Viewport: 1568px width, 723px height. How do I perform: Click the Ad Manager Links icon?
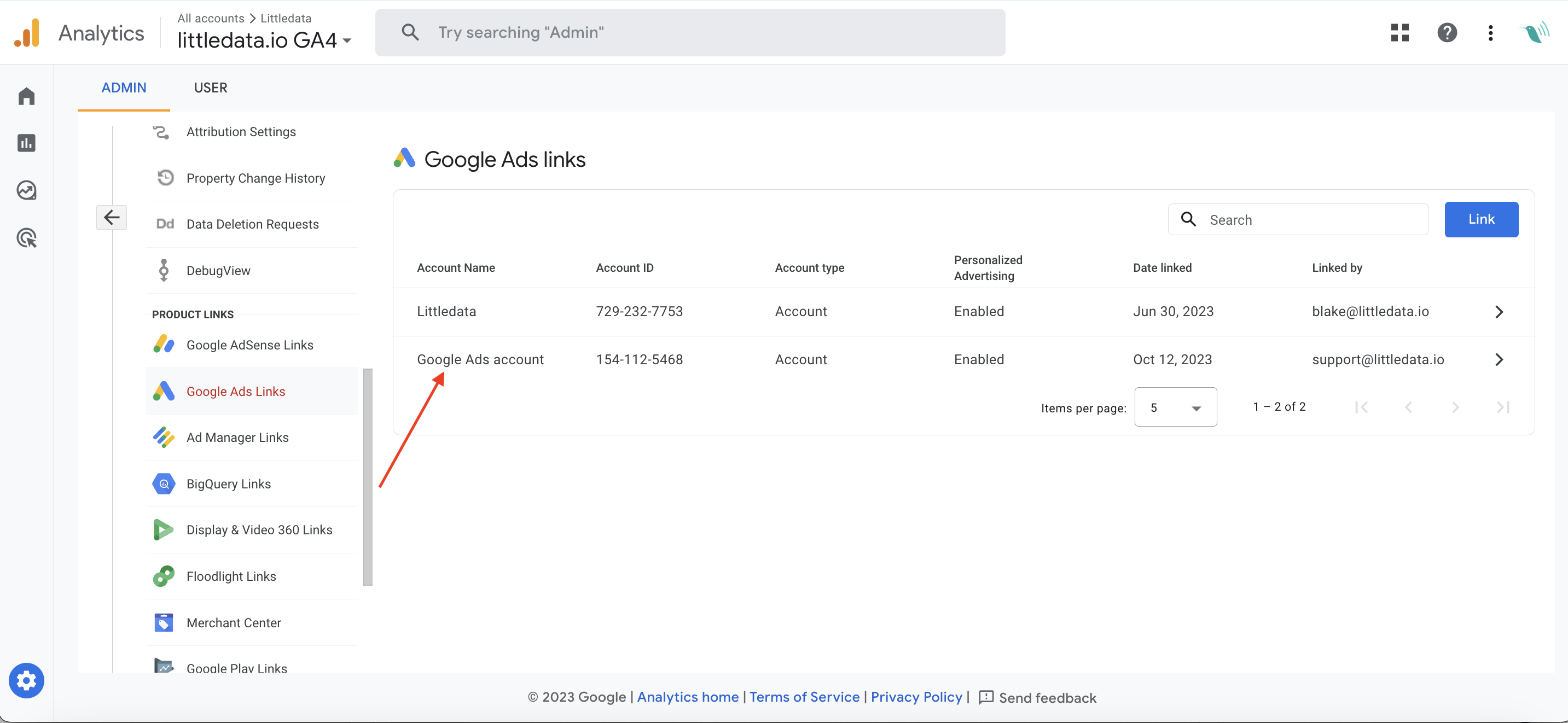[164, 437]
